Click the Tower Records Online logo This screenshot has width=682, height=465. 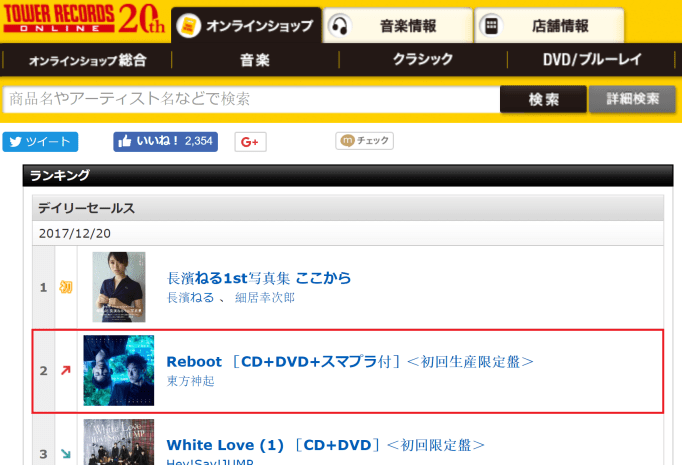pyautogui.click(x=84, y=18)
